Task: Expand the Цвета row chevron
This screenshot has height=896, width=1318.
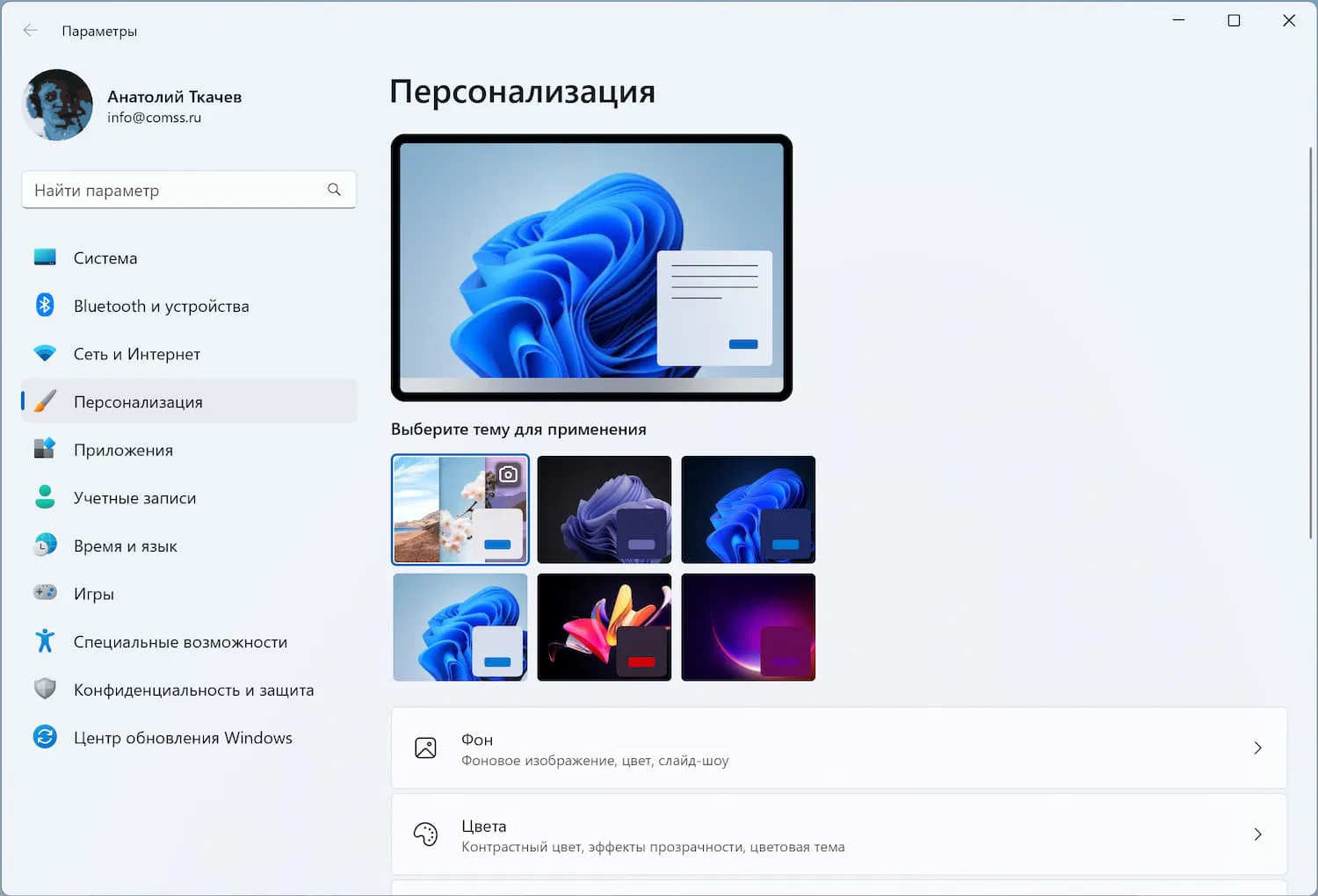Action: pos(1257,835)
